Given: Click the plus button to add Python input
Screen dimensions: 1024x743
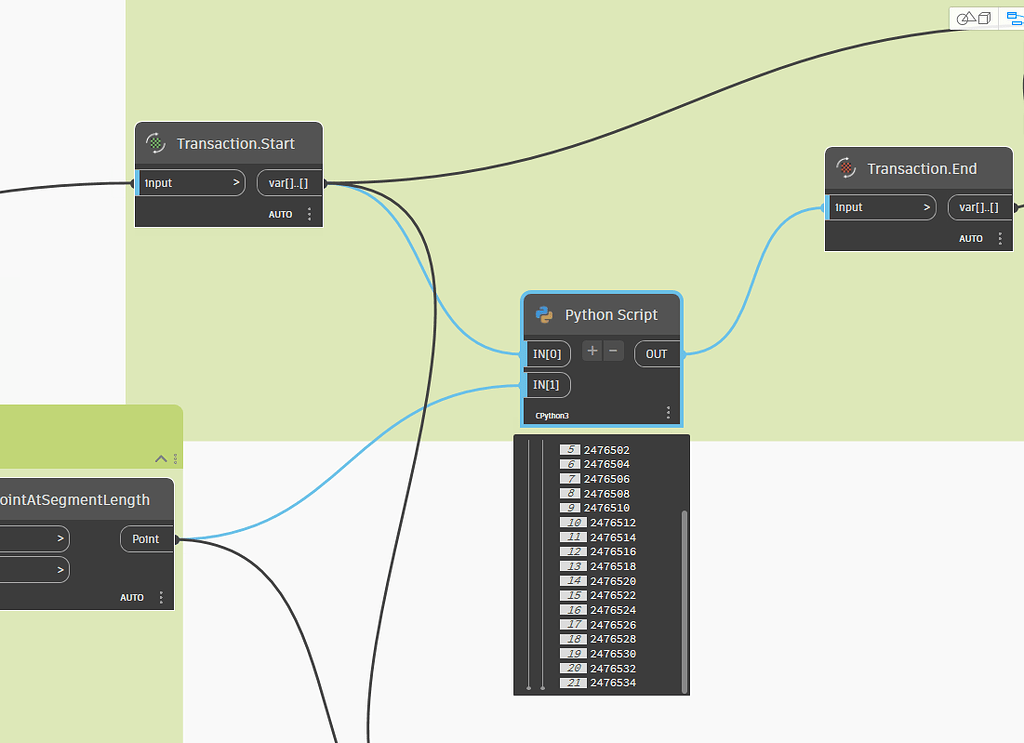Looking at the screenshot, I should coord(591,351).
